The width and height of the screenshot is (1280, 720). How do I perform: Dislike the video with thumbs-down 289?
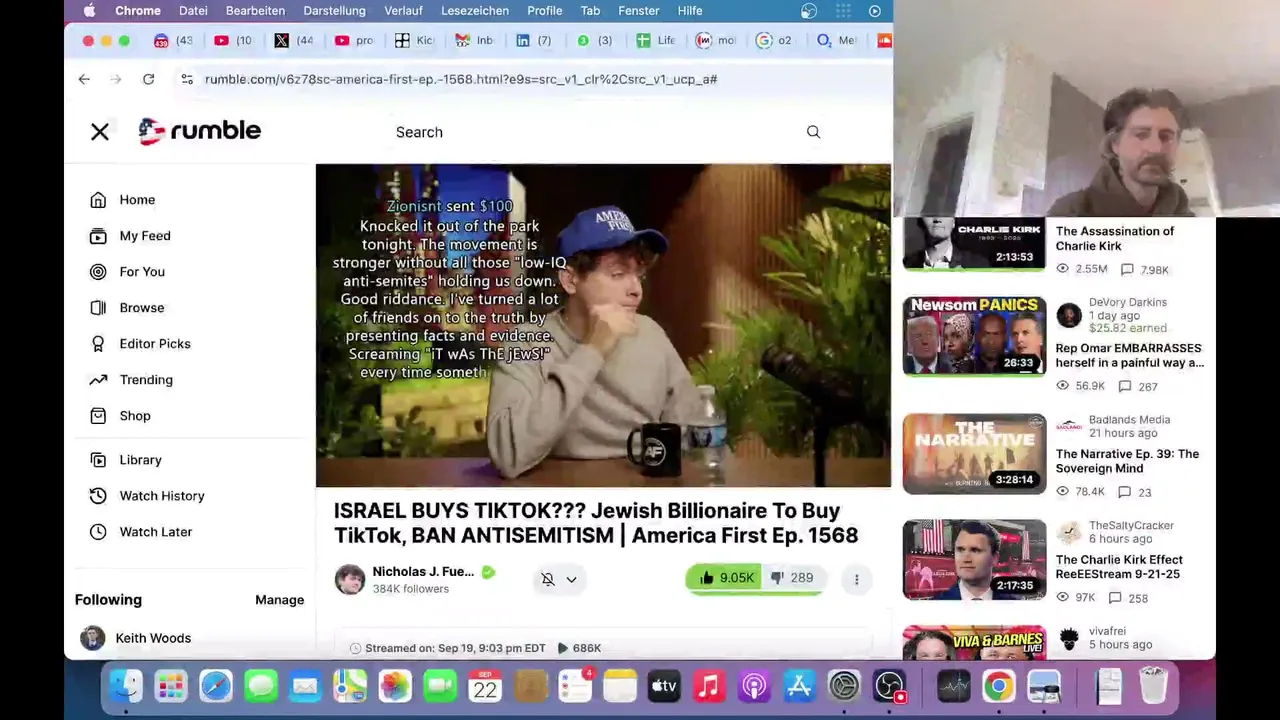click(x=792, y=578)
